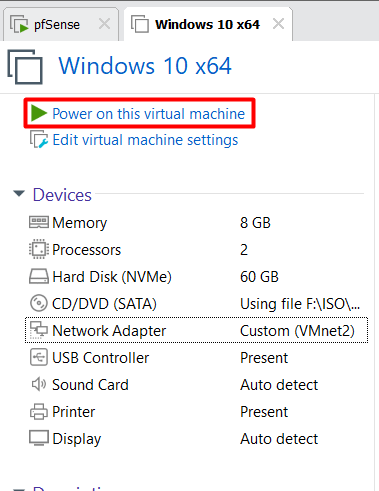Collapse the Devices section arrow
The image size is (379, 491).
coord(19,193)
